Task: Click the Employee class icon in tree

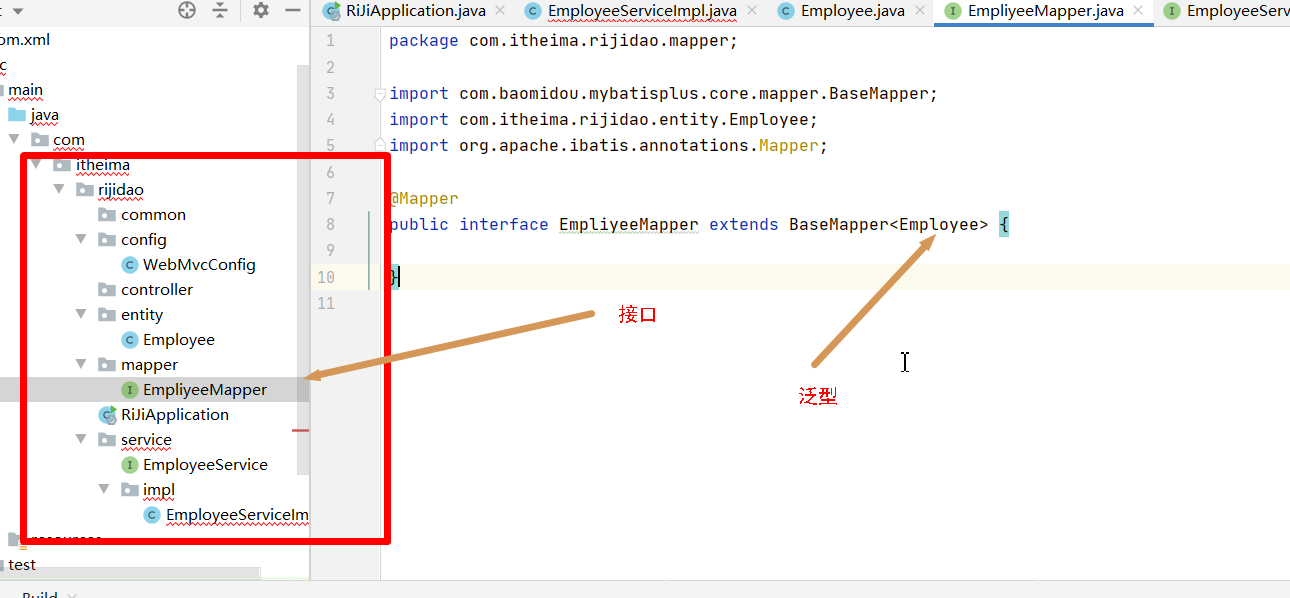Action: click(129, 339)
